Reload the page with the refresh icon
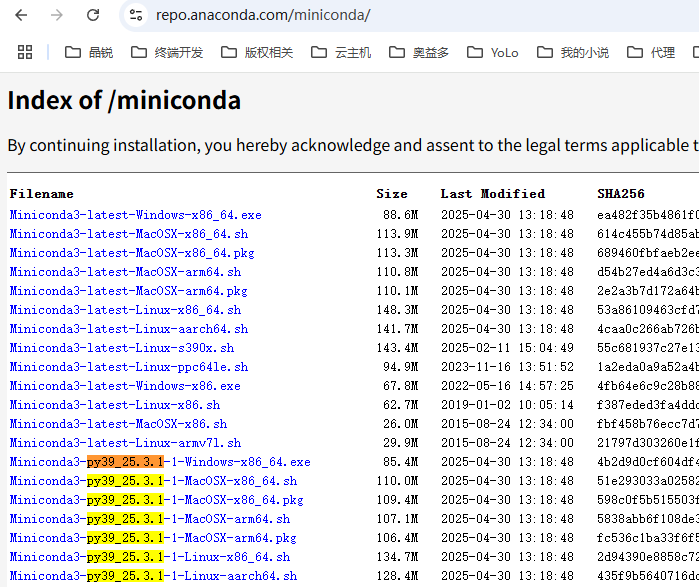This screenshot has width=699, height=587. coord(93,15)
